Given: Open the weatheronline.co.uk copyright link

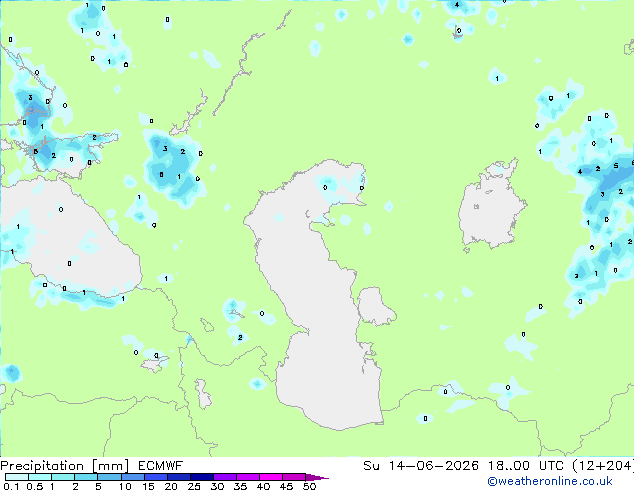Looking at the screenshot, I should tap(550, 481).
